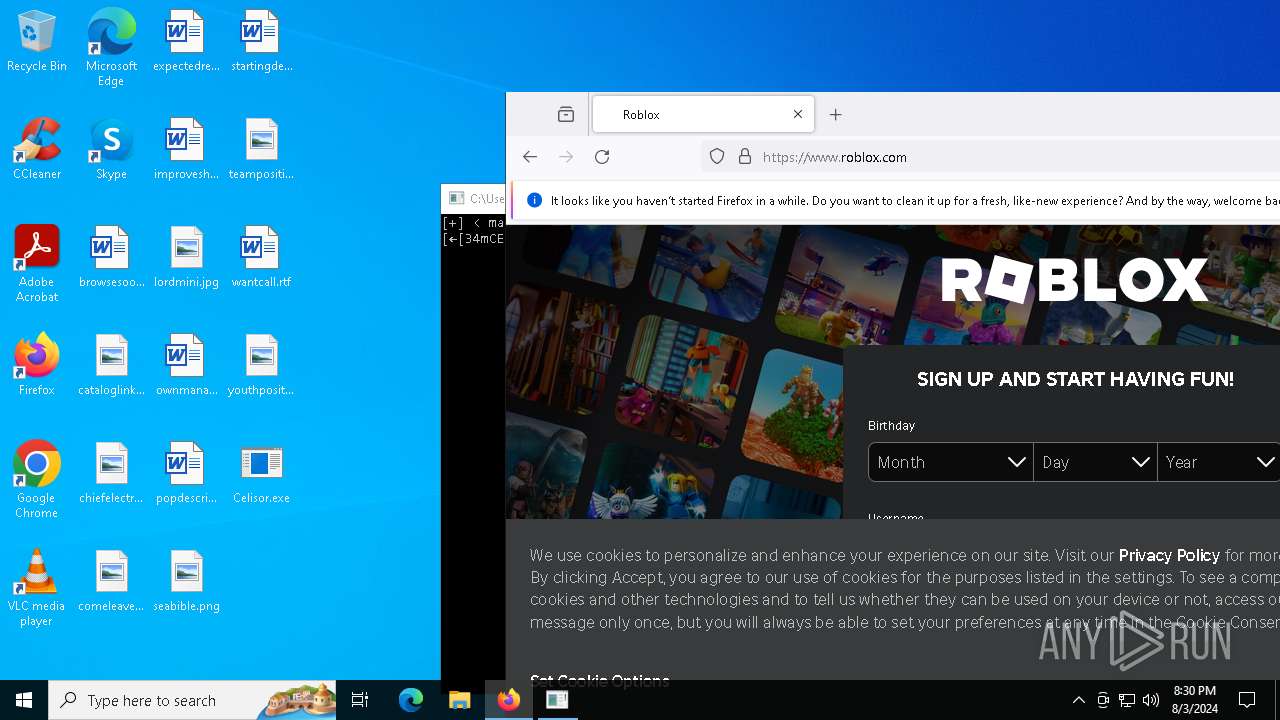Select the ownmana... Word document icon
This screenshot has width=1280, height=720.
point(185,366)
